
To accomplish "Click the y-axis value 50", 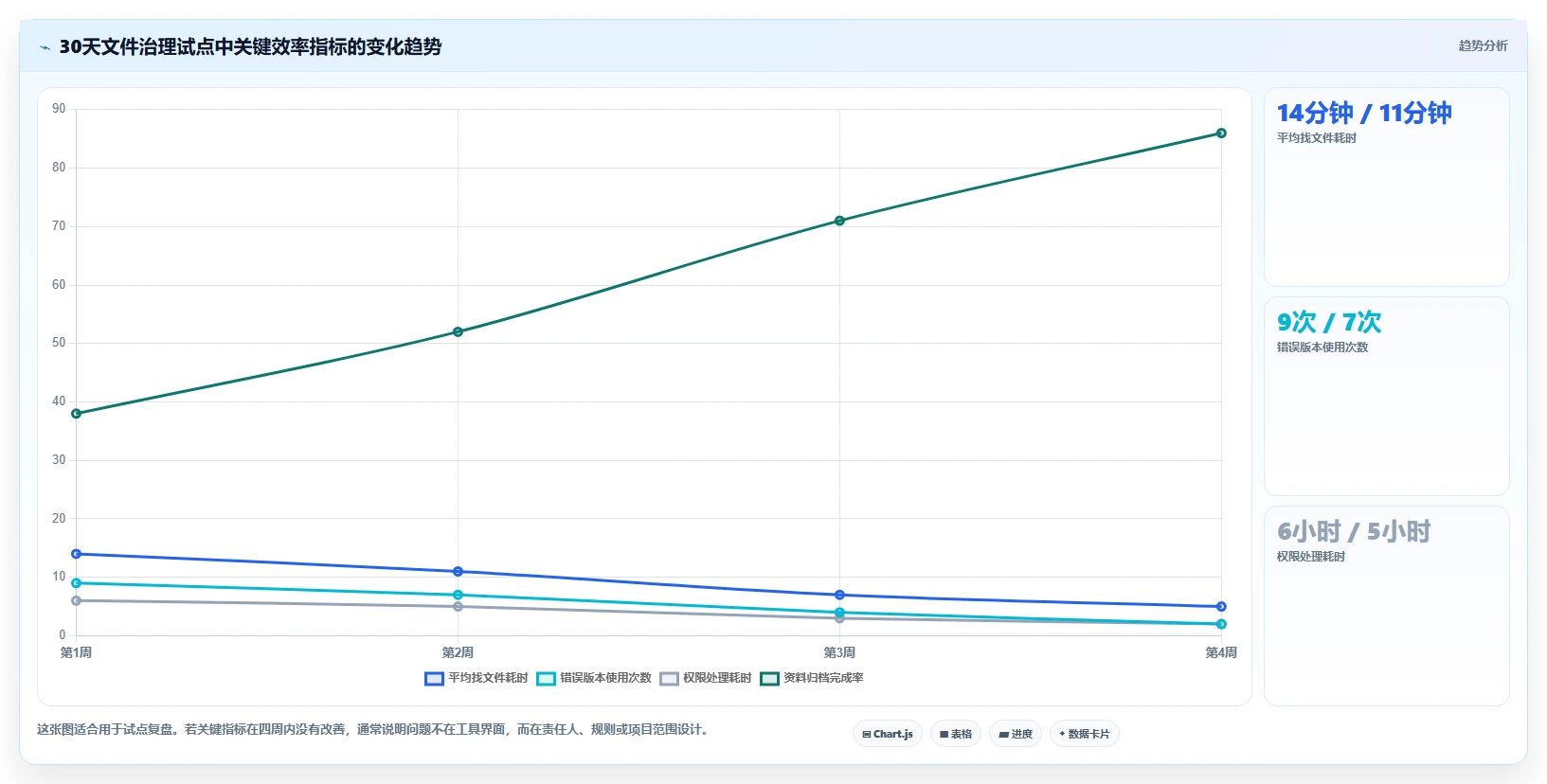I will click(x=59, y=343).
